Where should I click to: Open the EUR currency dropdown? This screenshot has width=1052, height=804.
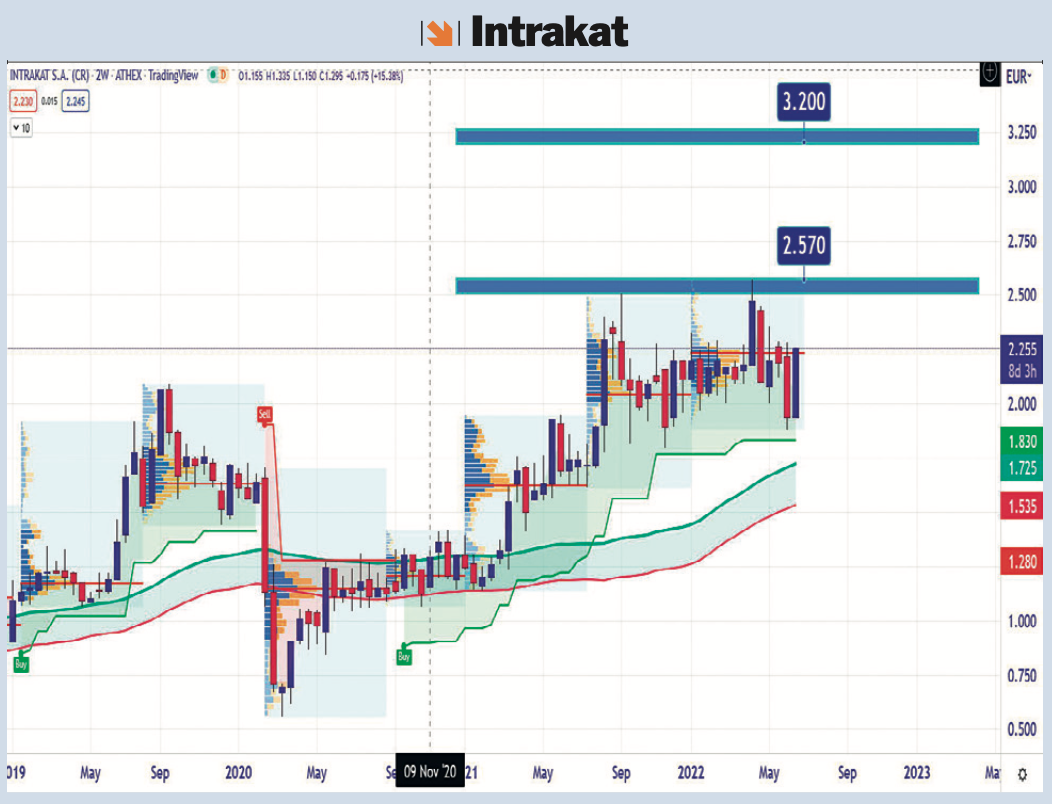coord(1018,77)
